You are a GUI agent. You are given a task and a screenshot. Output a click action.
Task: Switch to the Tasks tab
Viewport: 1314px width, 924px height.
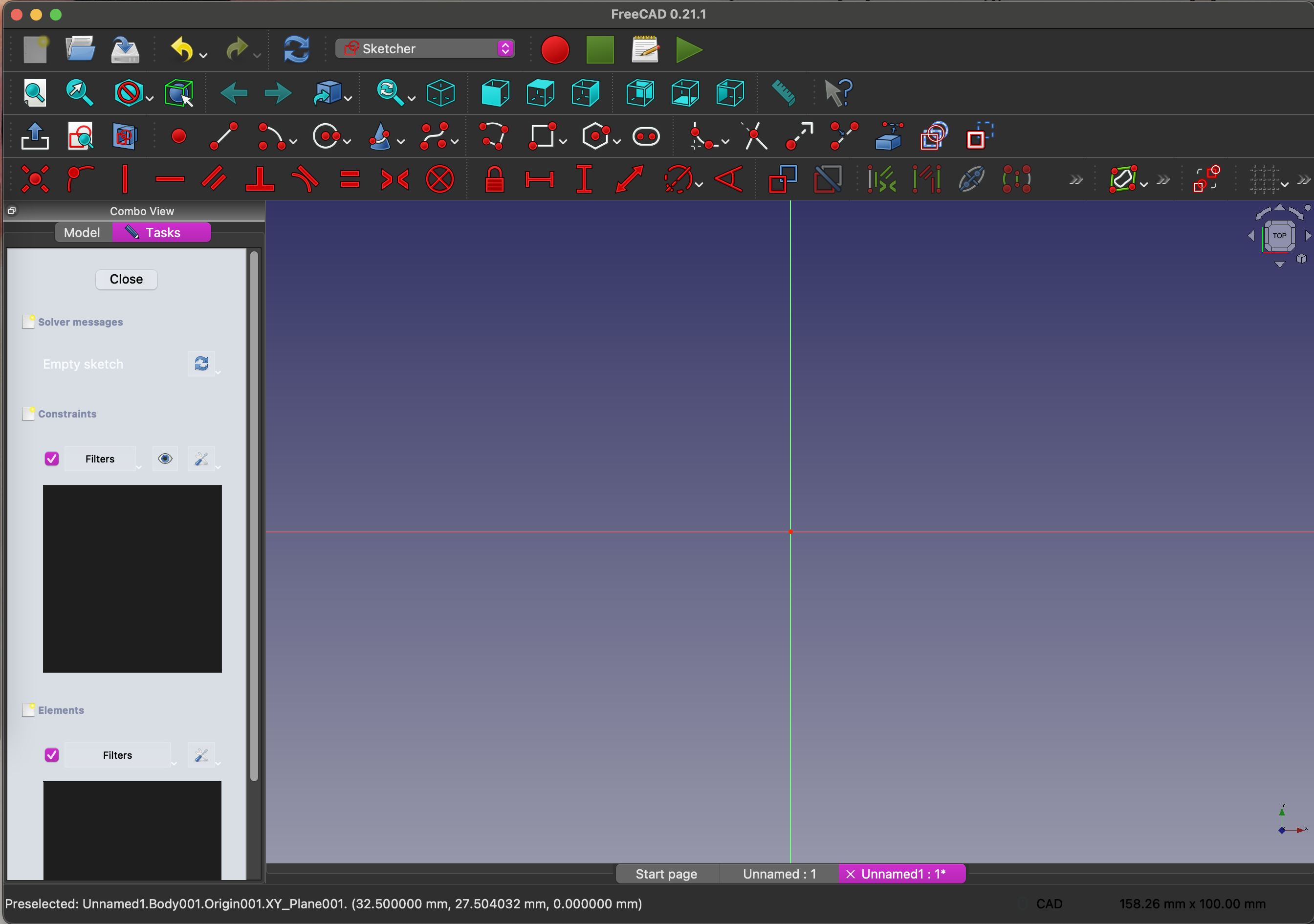[161, 232]
